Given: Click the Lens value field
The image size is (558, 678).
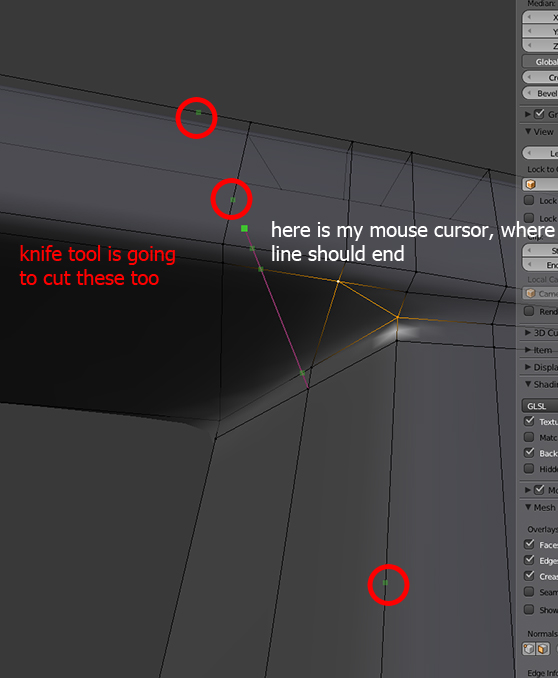Looking at the screenshot, I should point(540,153).
